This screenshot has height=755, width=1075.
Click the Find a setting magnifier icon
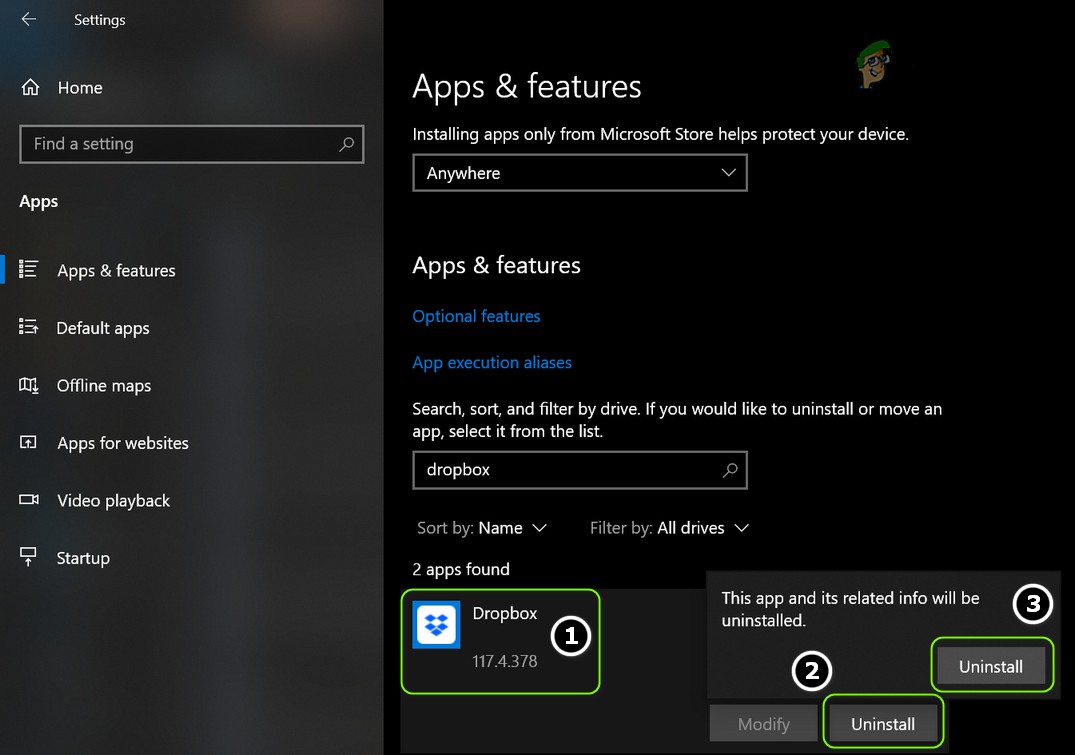(x=347, y=144)
